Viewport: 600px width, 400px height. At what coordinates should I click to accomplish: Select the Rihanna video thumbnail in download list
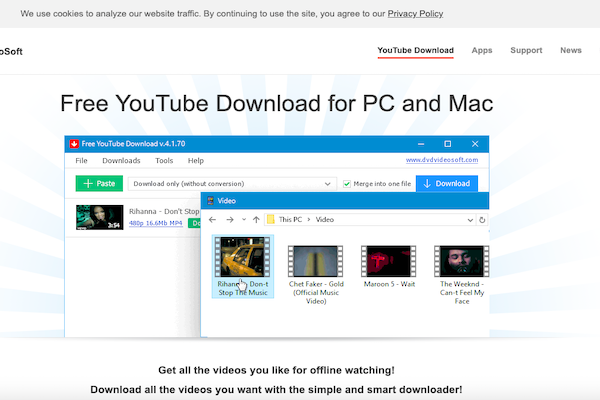(99, 217)
